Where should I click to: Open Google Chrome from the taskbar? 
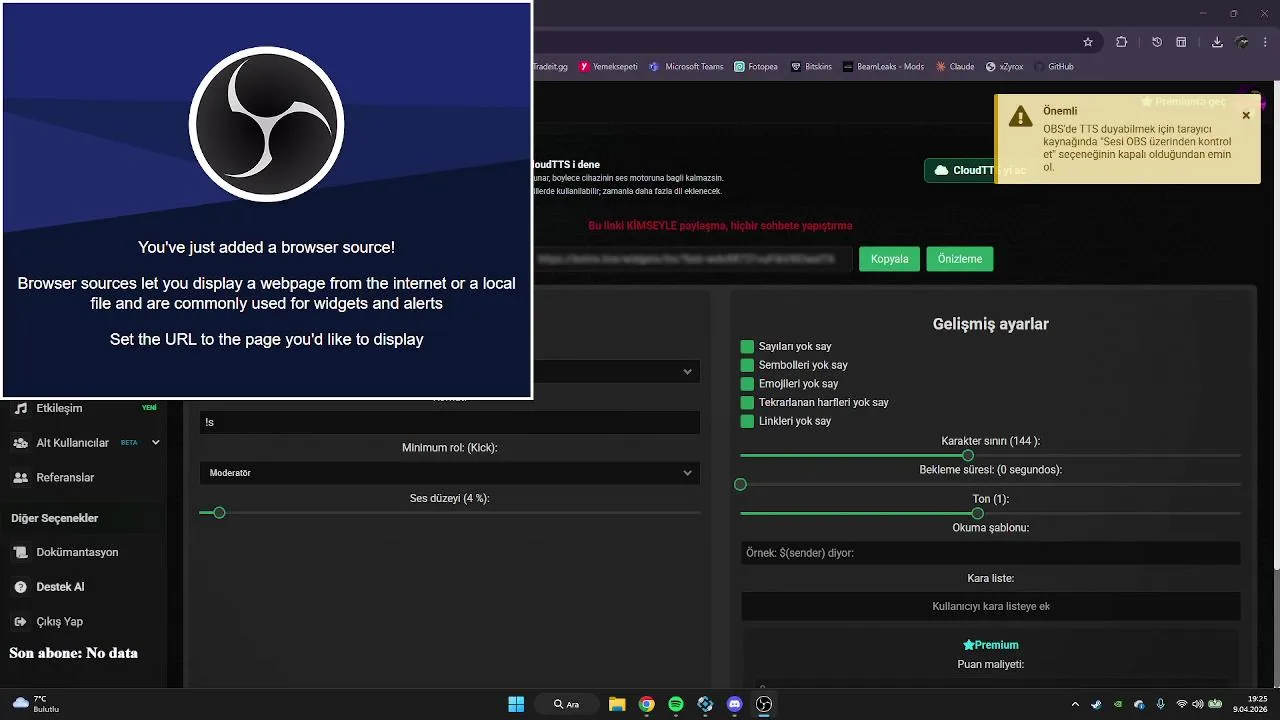click(647, 704)
